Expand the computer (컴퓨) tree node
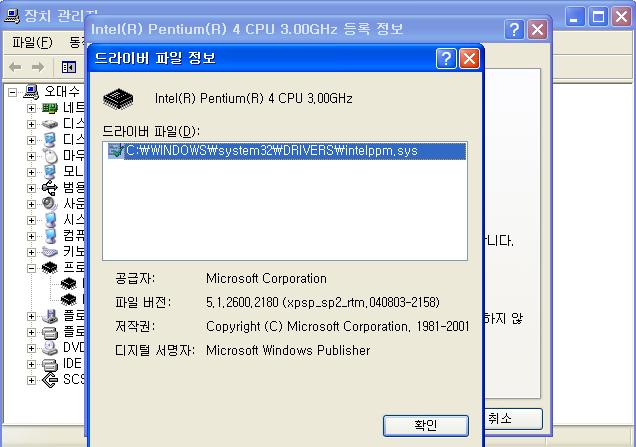Screen dimensions: 636x447 (31, 236)
